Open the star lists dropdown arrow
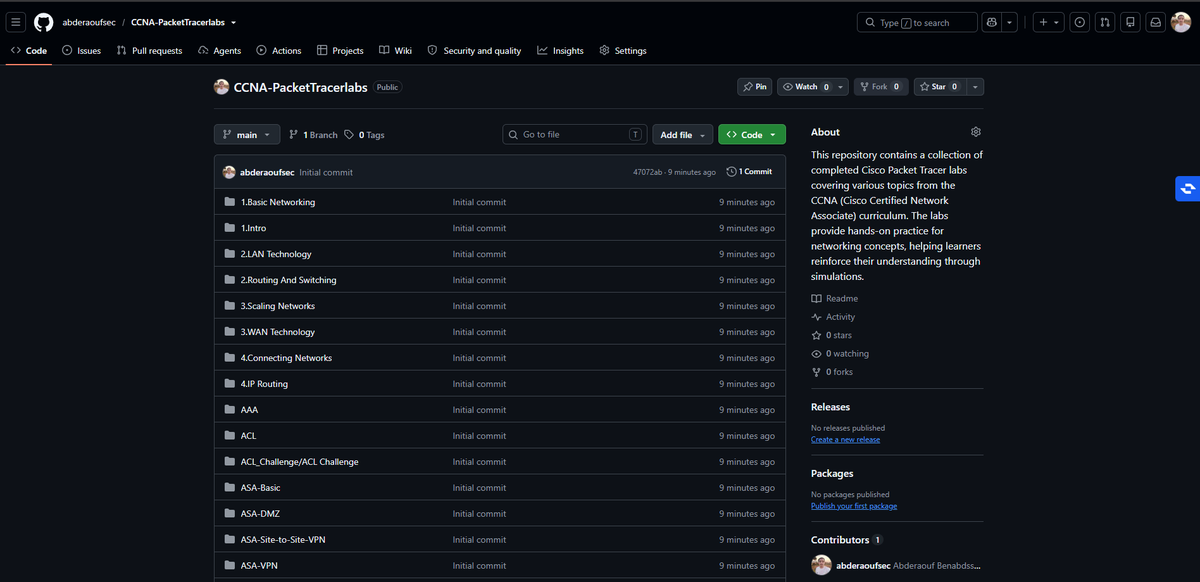The image size is (1200, 582). click(975, 87)
